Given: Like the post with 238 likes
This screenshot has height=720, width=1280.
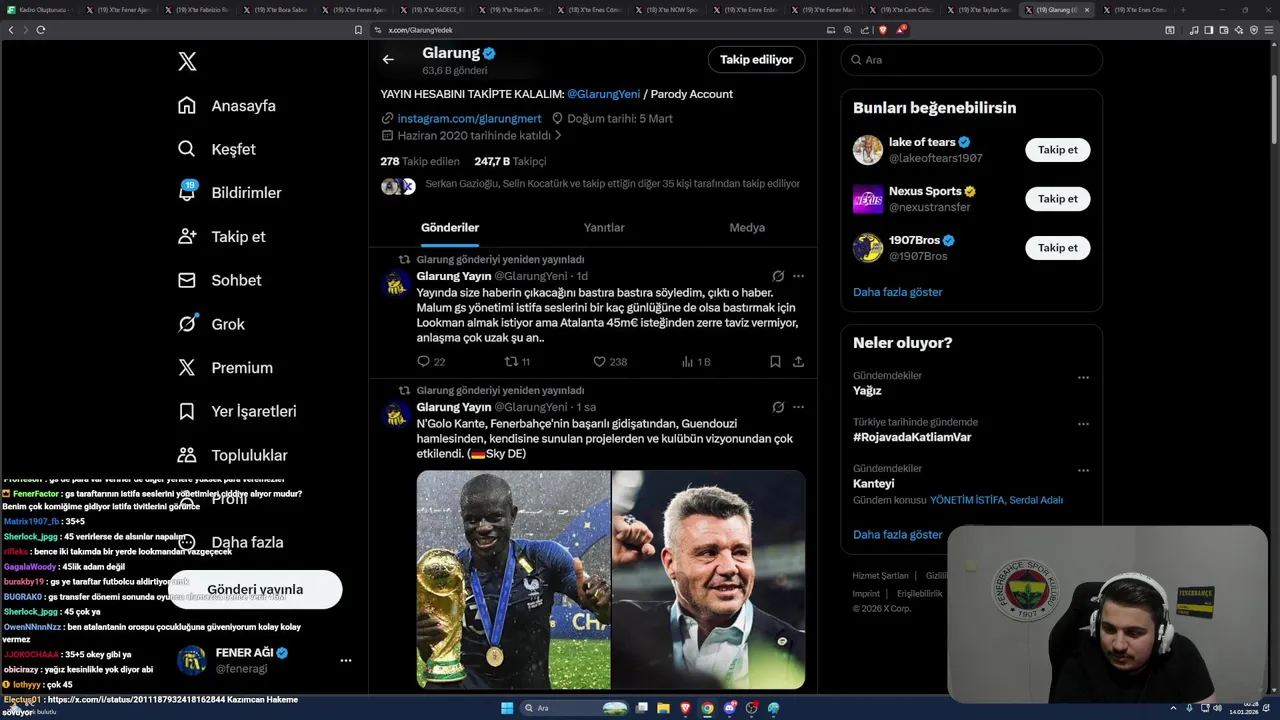Looking at the screenshot, I should pos(610,362).
